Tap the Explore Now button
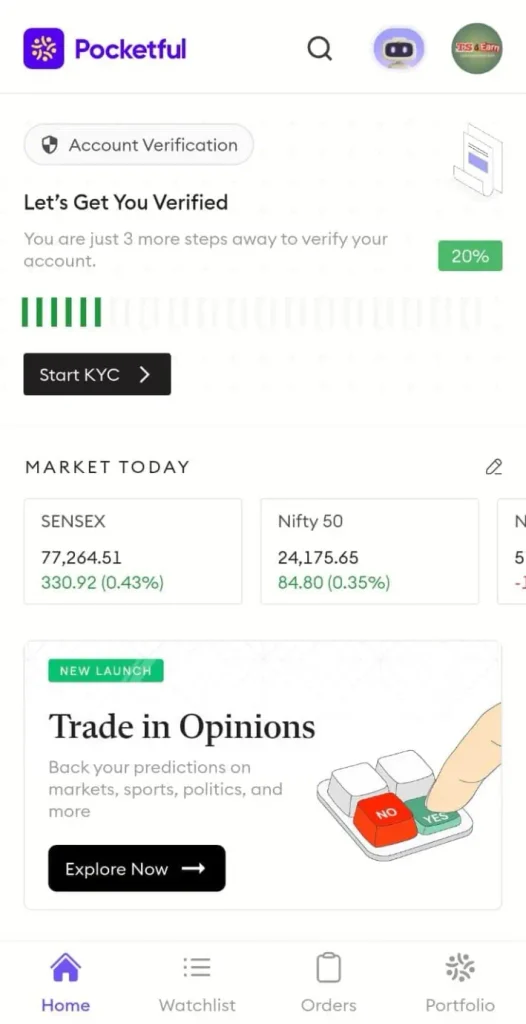The image size is (526, 1024). [137, 869]
